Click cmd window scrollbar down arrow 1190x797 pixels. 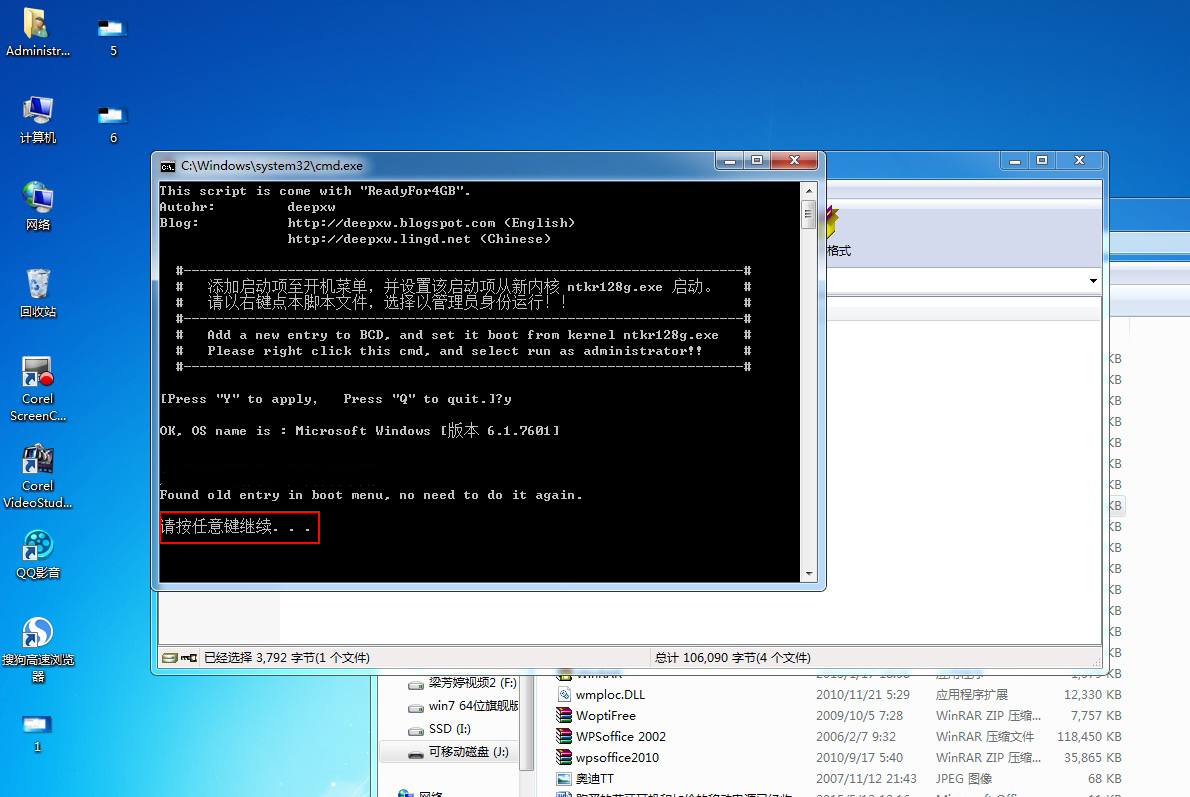point(809,574)
